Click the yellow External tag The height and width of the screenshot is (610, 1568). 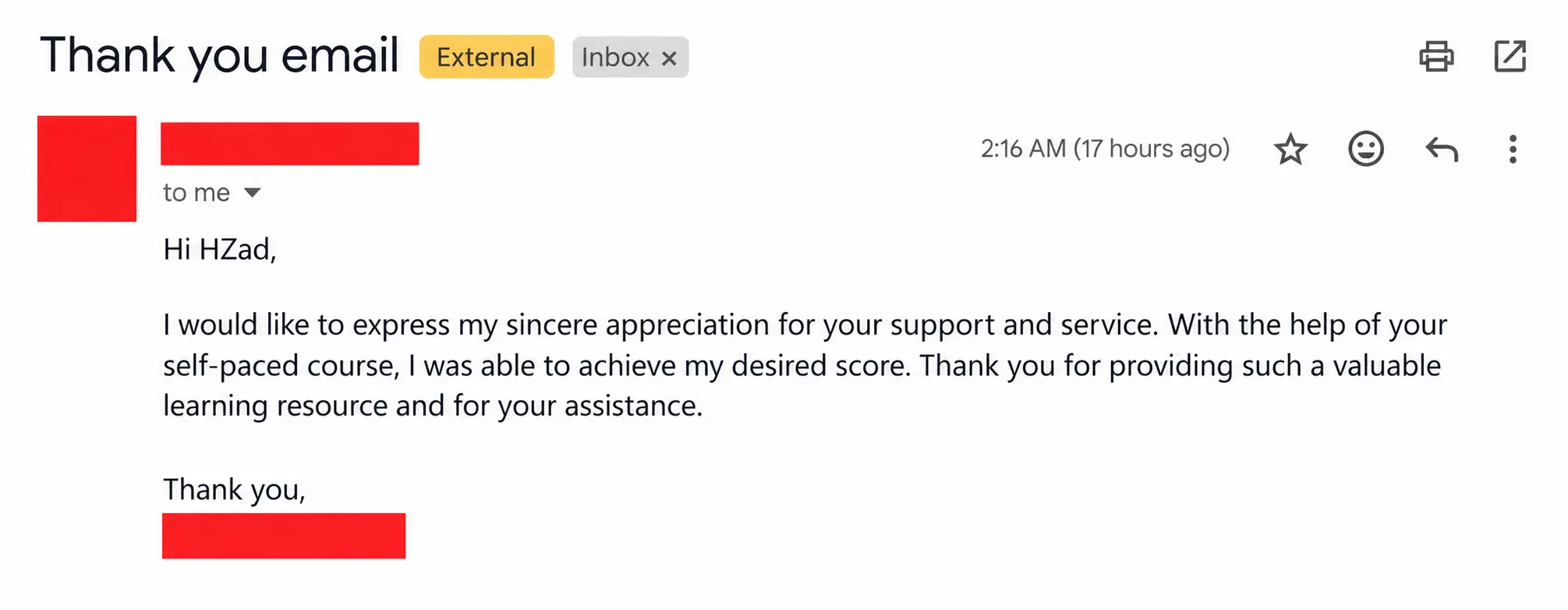(487, 57)
